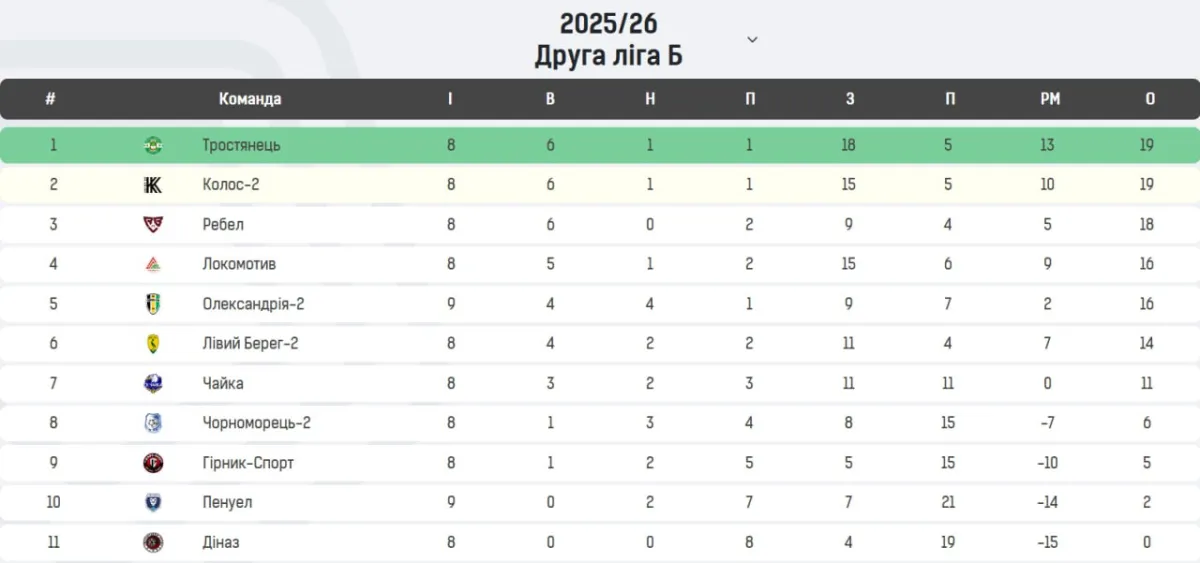This screenshot has height=563, width=1200.
Task: Expand the league selector chevron
Action: coord(753,40)
